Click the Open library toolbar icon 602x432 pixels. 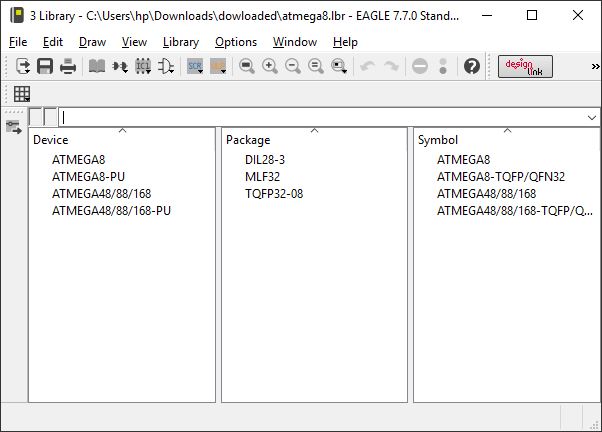pos(23,66)
